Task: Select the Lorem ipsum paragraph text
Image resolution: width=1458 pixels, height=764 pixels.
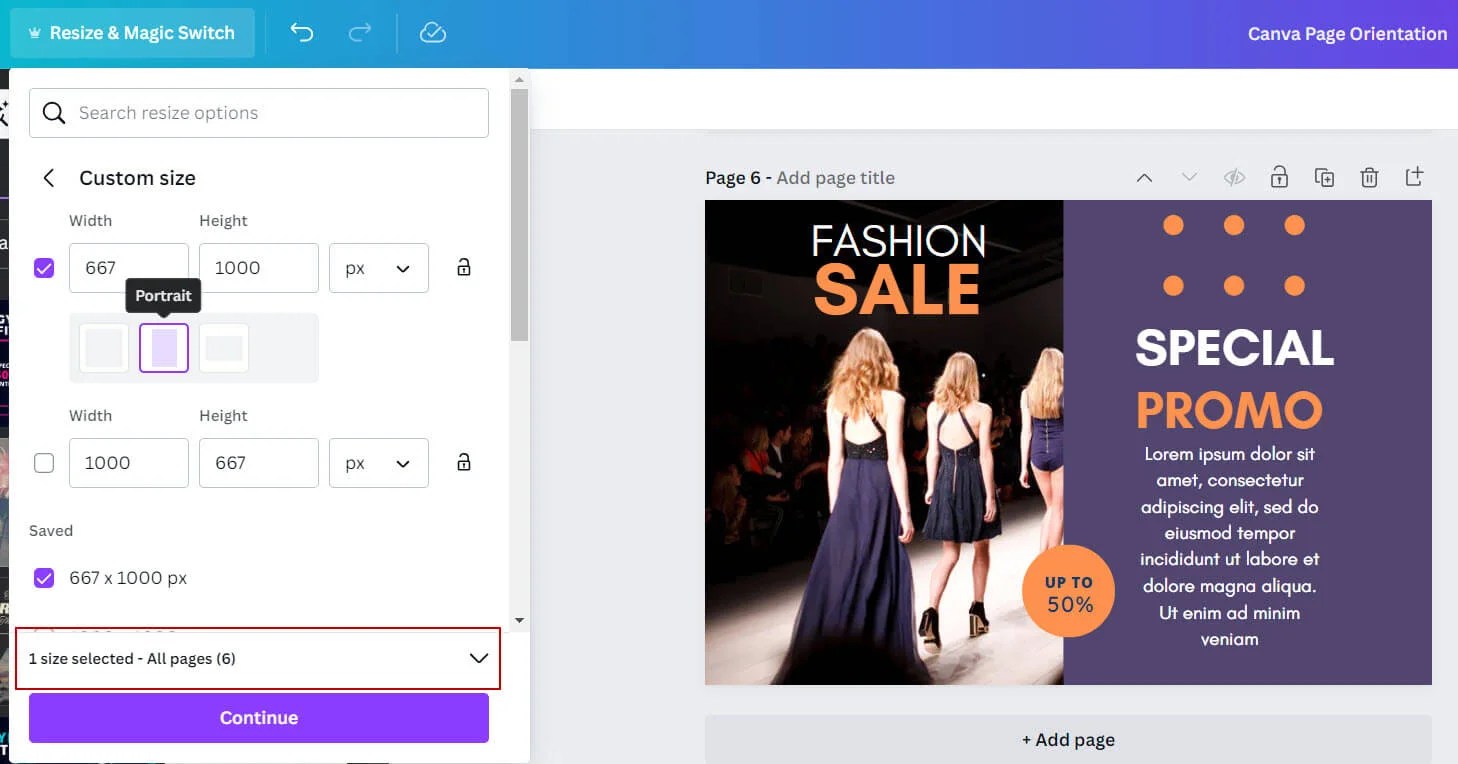Action: pos(1230,546)
